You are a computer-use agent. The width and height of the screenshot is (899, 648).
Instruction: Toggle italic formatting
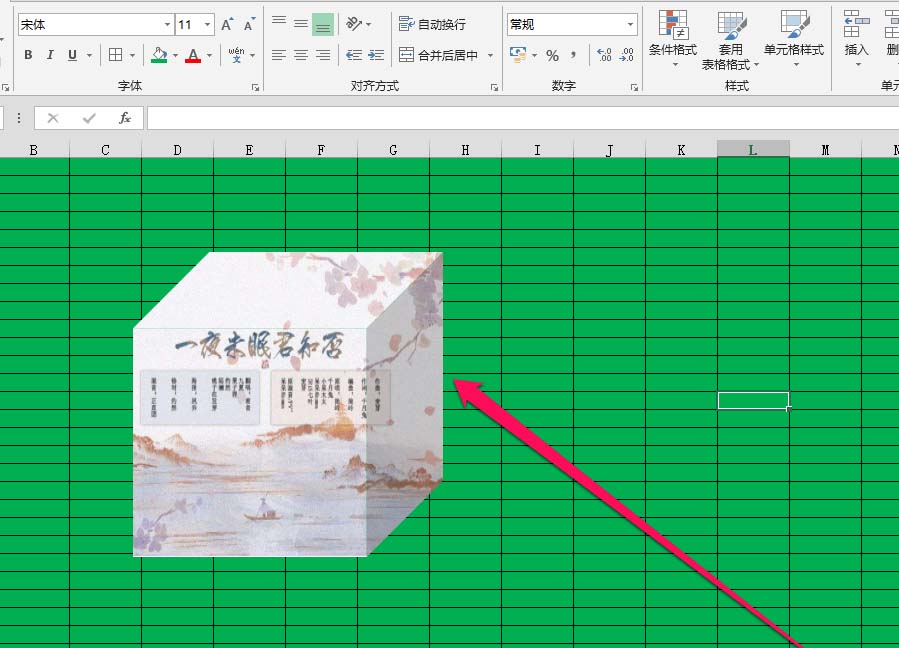click(49, 55)
